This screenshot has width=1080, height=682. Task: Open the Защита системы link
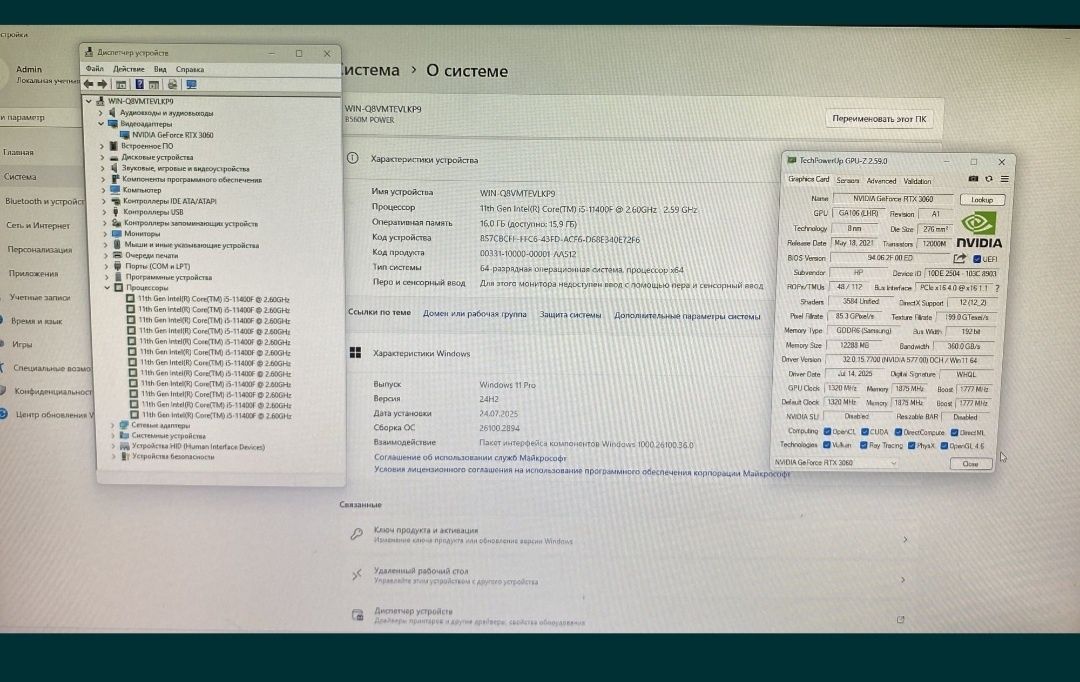(570, 315)
